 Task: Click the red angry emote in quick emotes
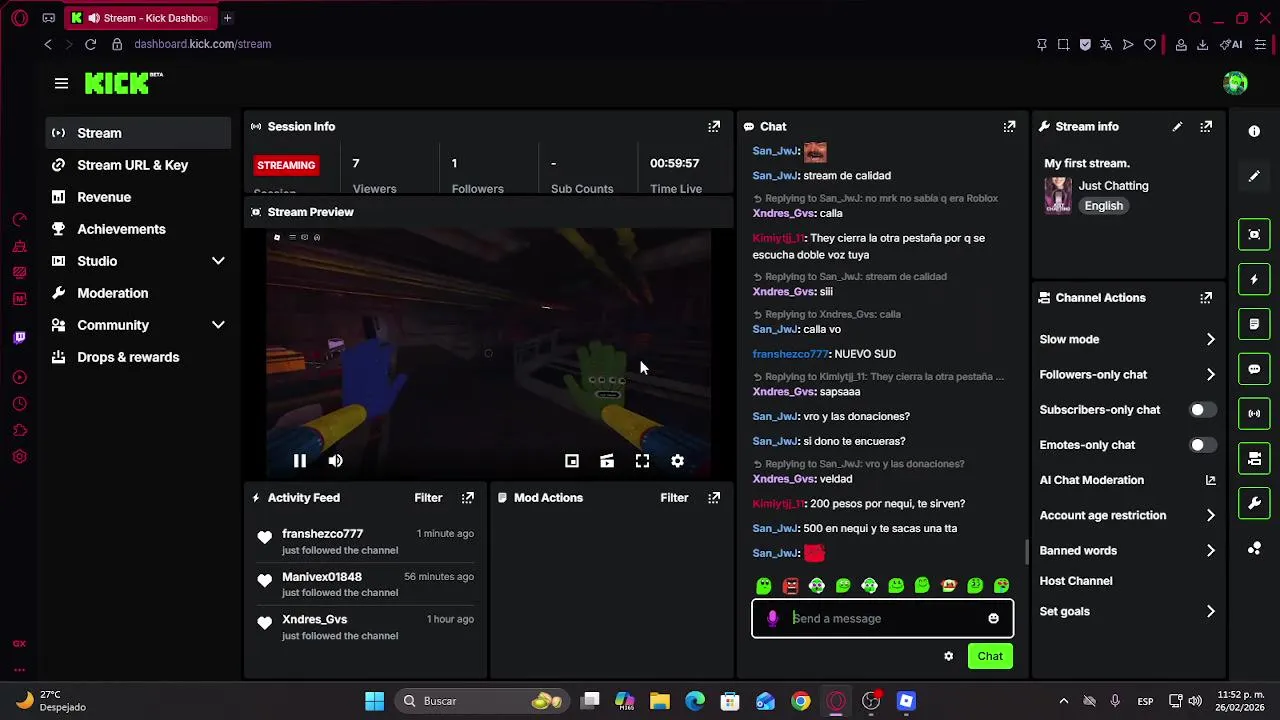pos(790,586)
